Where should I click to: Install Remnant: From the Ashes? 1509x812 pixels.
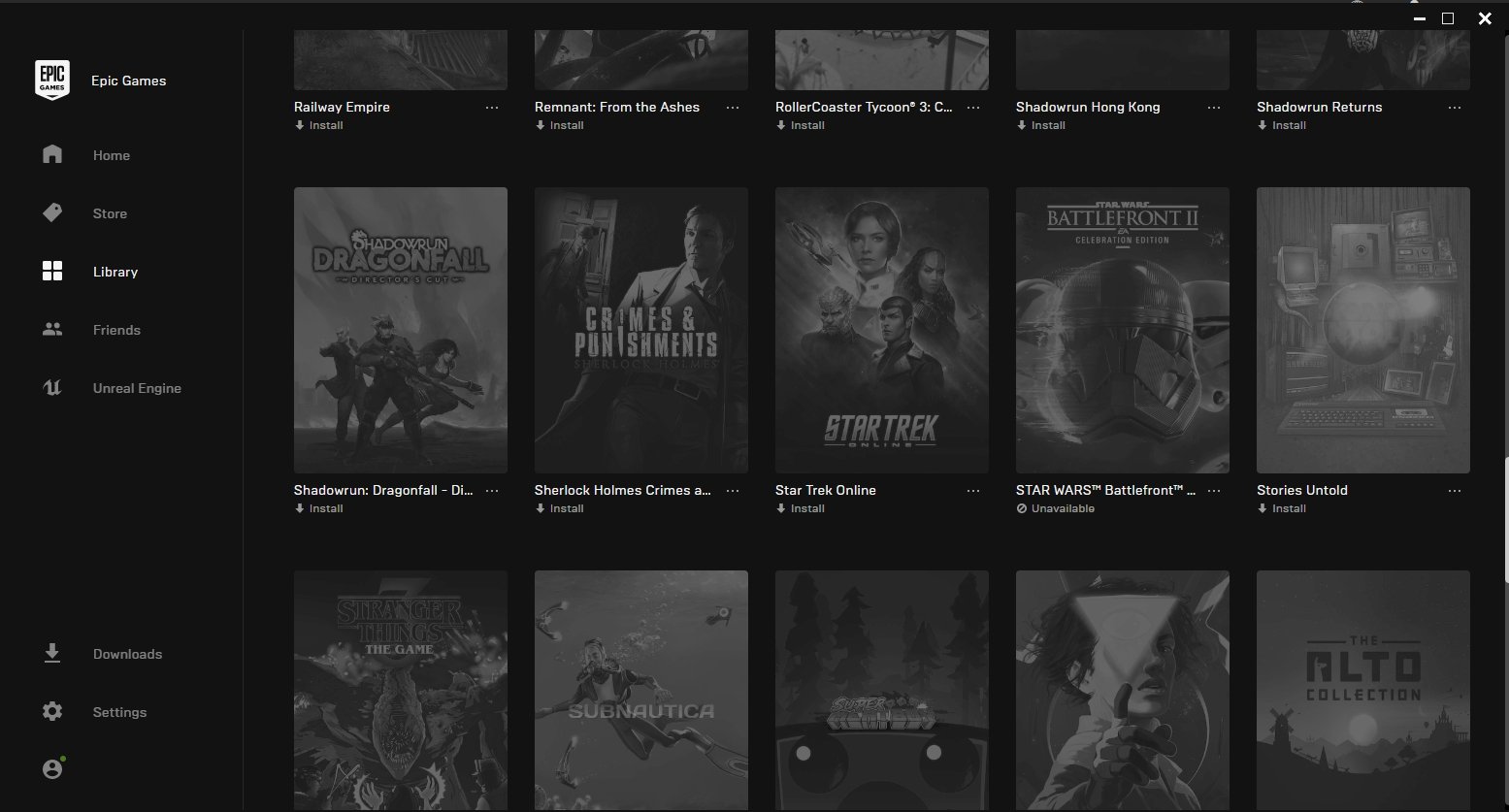[x=560, y=125]
